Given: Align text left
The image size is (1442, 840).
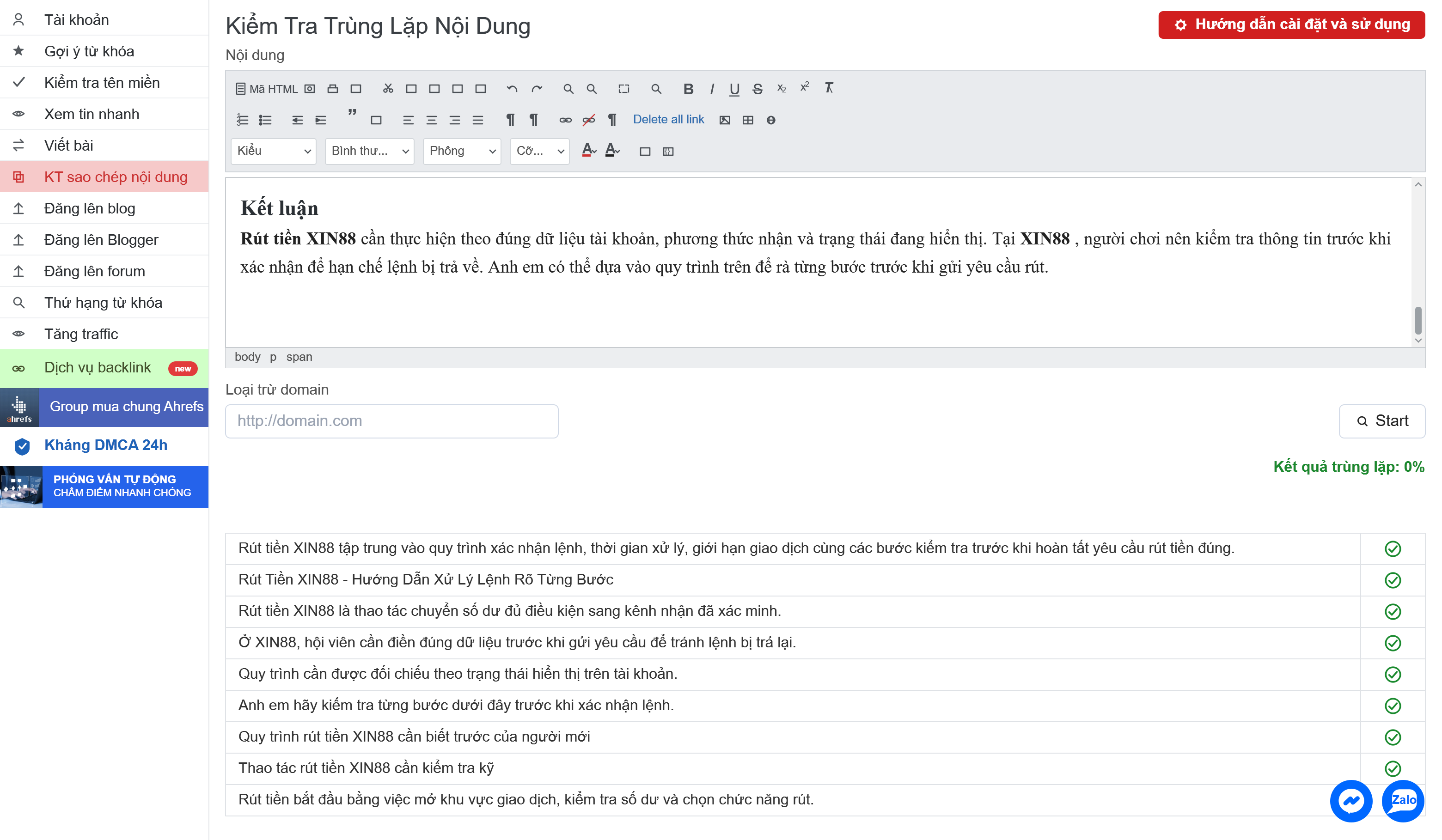Looking at the screenshot, I should pos(408,120).
